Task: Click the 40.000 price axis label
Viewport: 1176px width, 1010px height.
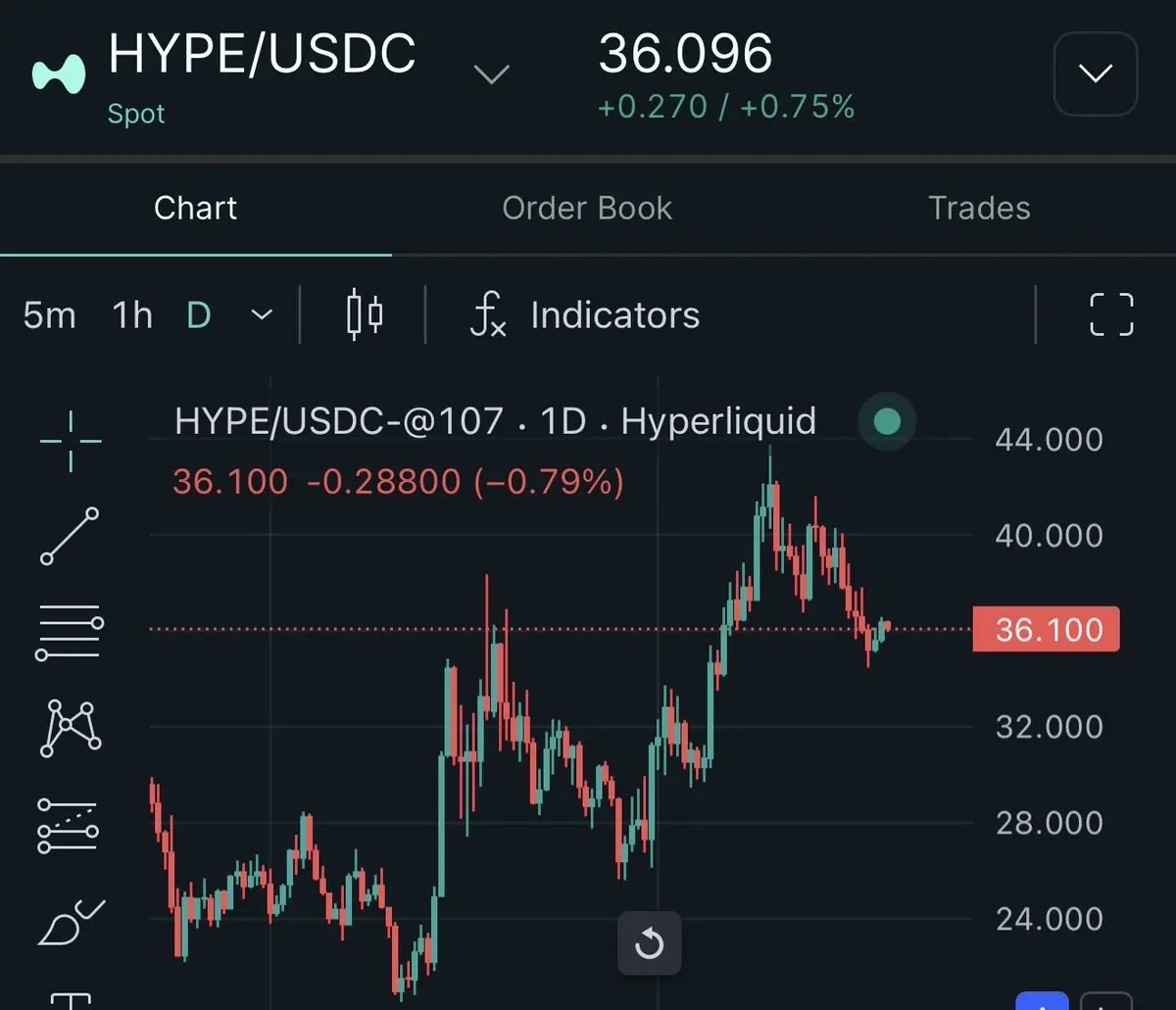Action: click(1049, 536)
